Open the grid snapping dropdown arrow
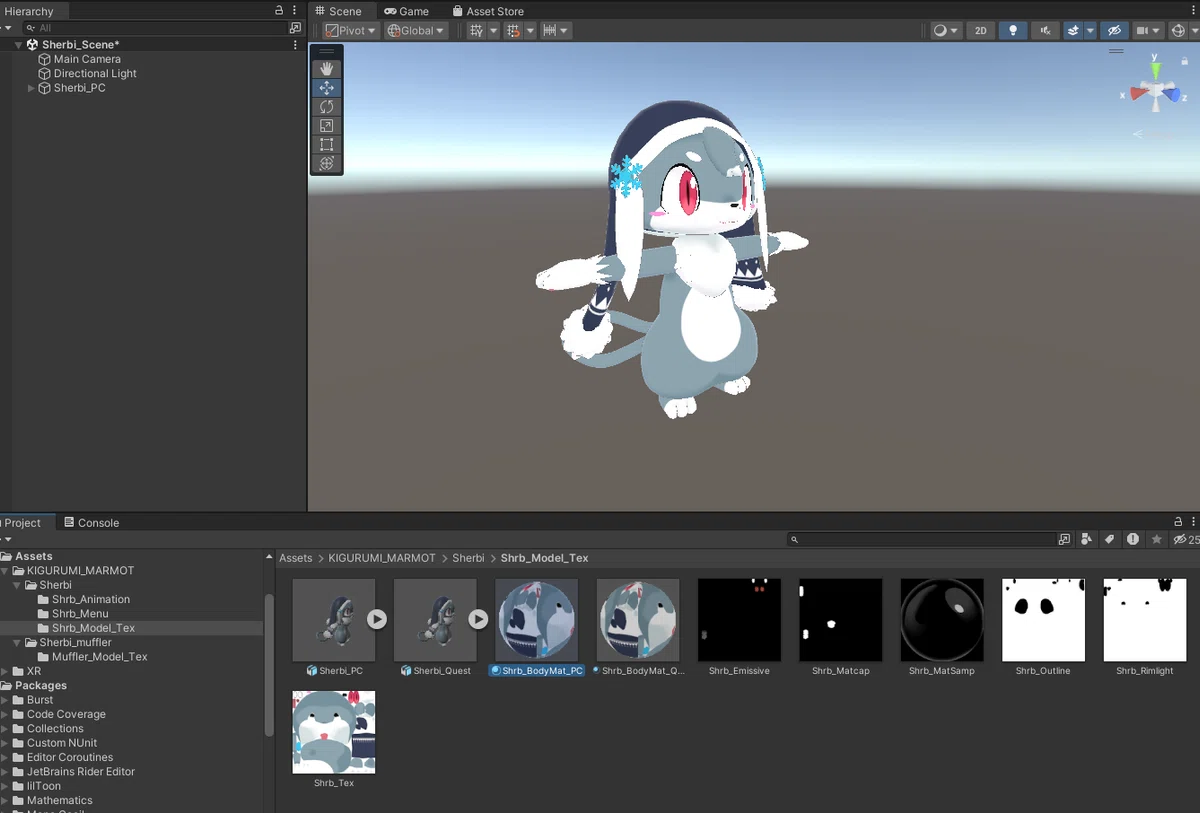 click(493, 31)
